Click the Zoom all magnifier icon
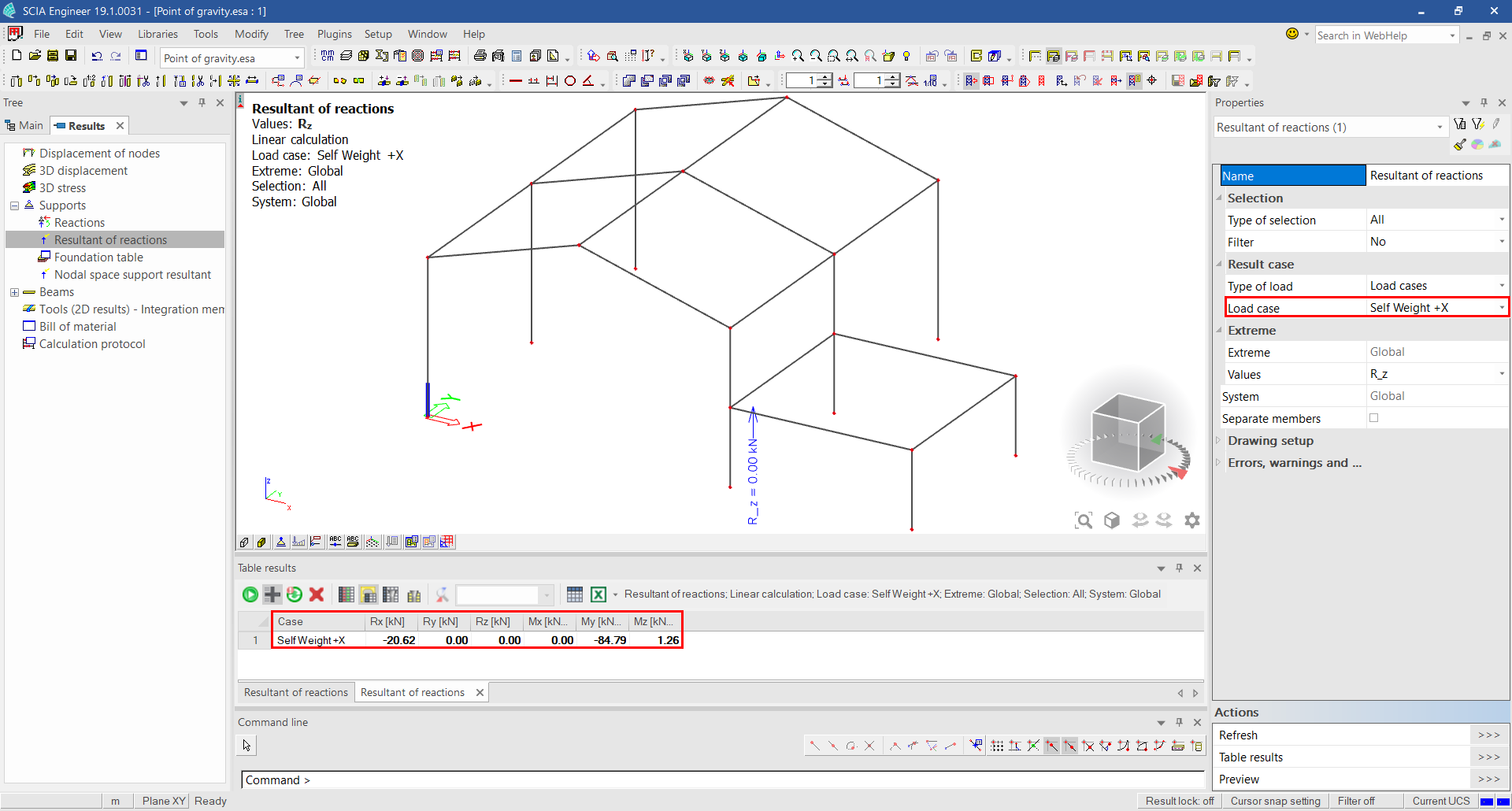 coord(852,56)
